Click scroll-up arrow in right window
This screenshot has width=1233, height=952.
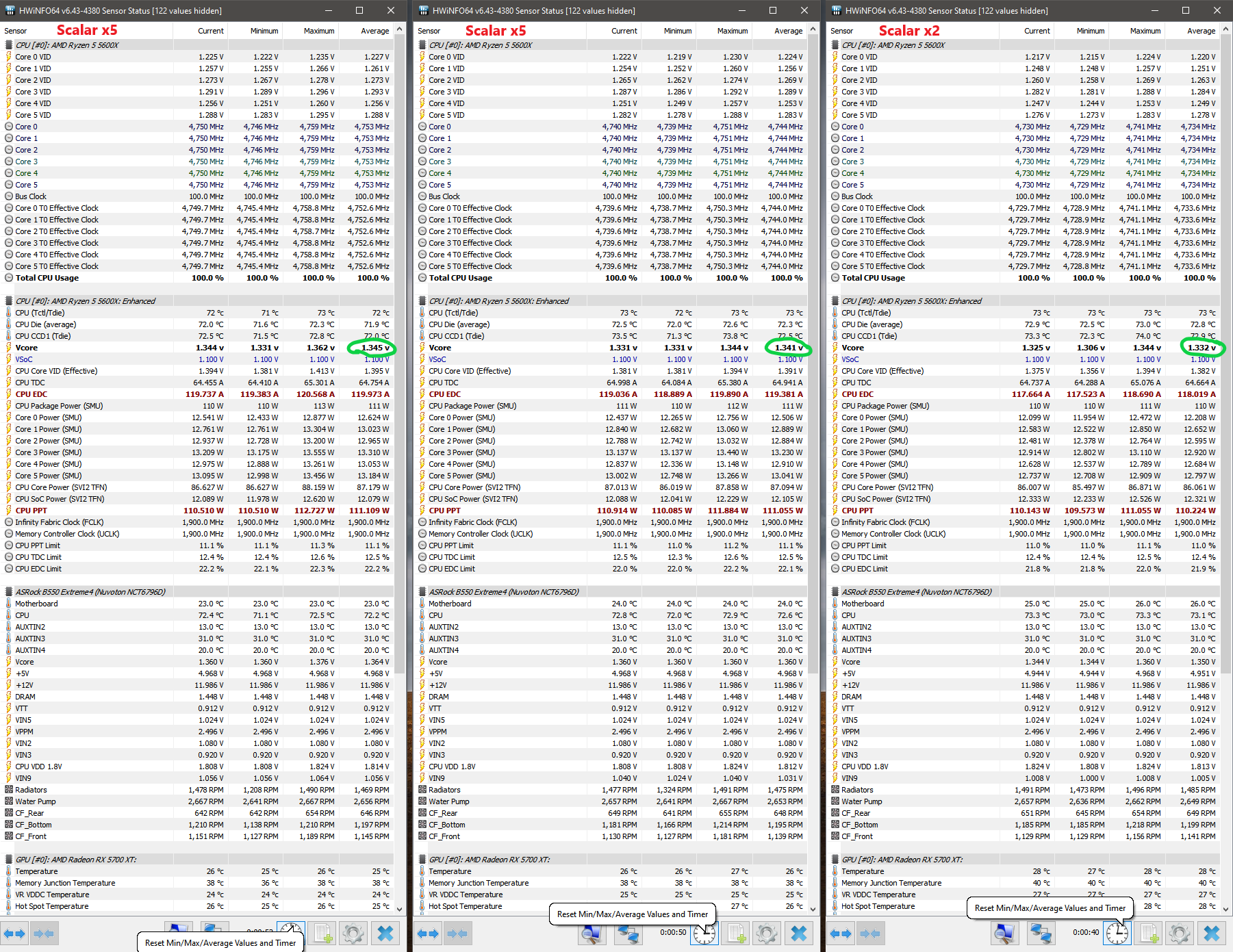(x=1226, y=29)
